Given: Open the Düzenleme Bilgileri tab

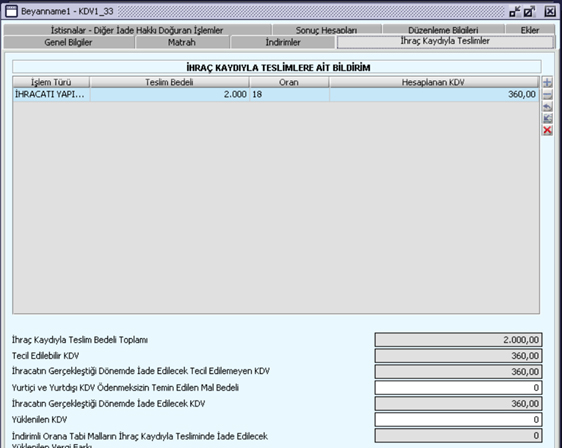Looking at the screenshot, I should tap(443, 30).
